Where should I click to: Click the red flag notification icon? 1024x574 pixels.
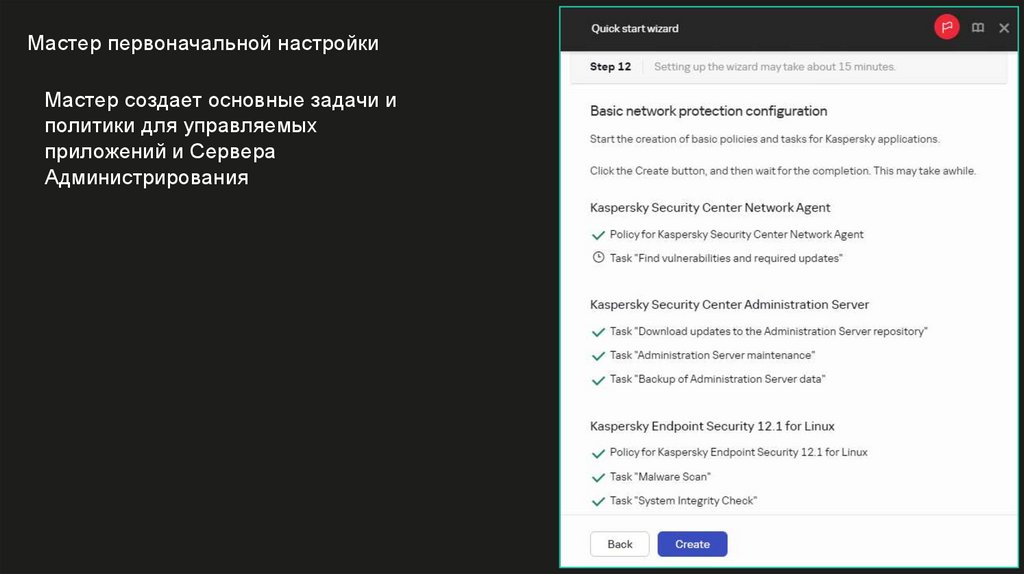946,28
